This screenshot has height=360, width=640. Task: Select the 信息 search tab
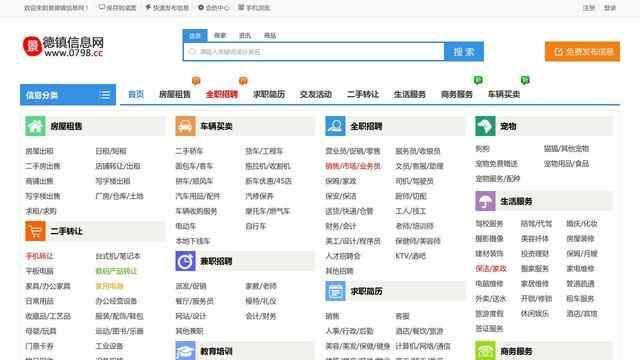pos(195,36)
